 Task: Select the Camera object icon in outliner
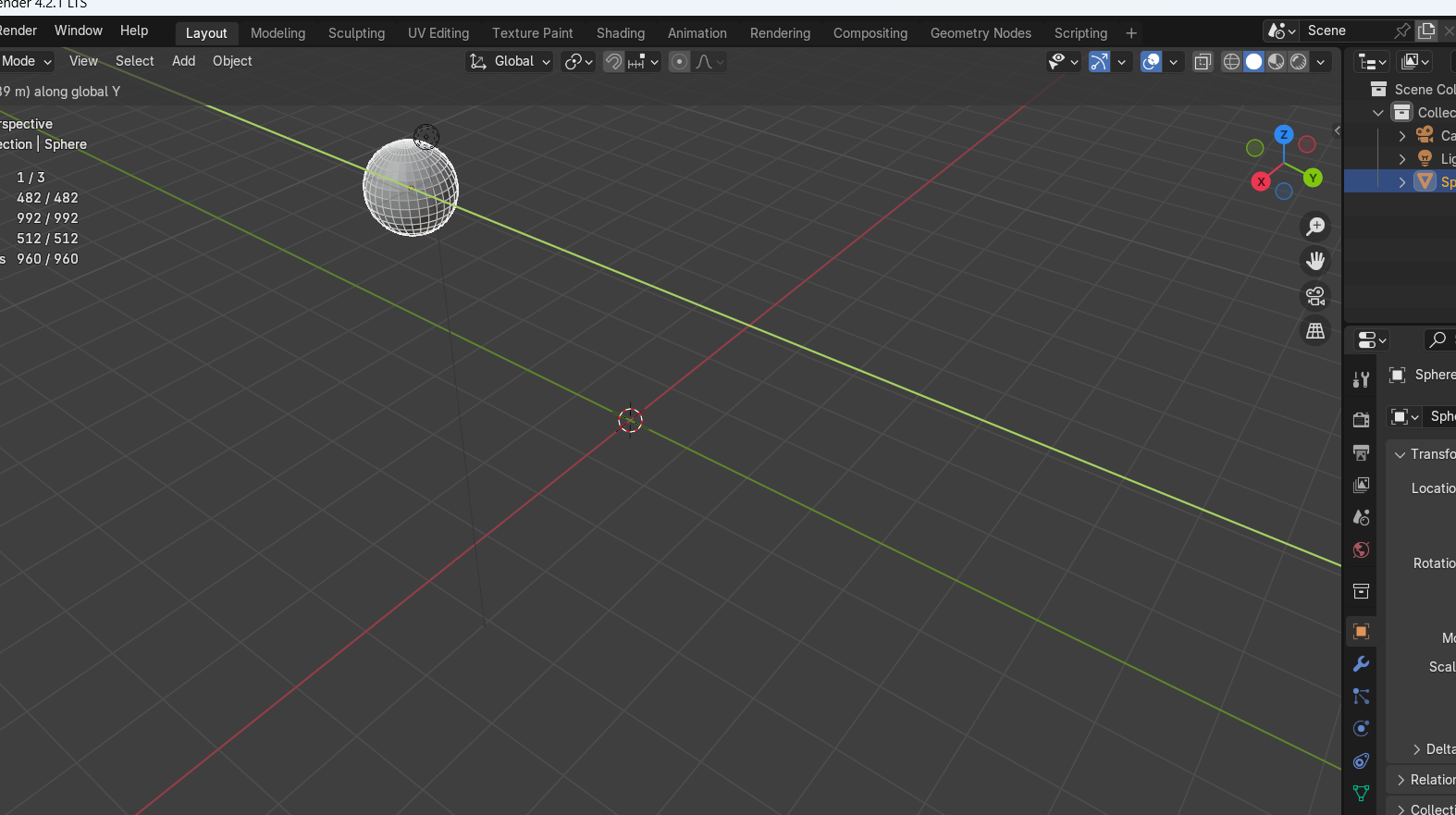pyautogui.click(x=1425, y=135)
